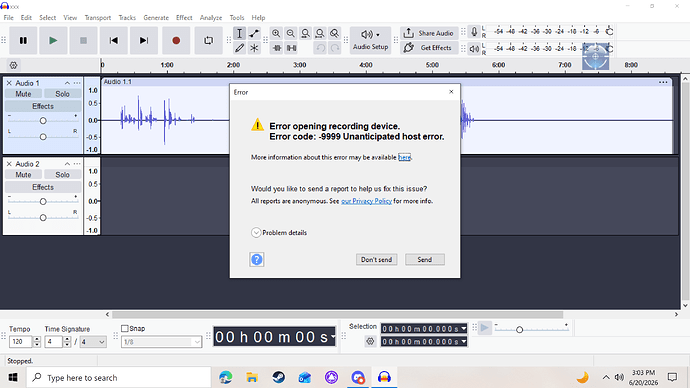The height and width of the screenshot is (388, 690).
Task: Click the Zoom In magnifier icon
Action: tap(276, 33)
